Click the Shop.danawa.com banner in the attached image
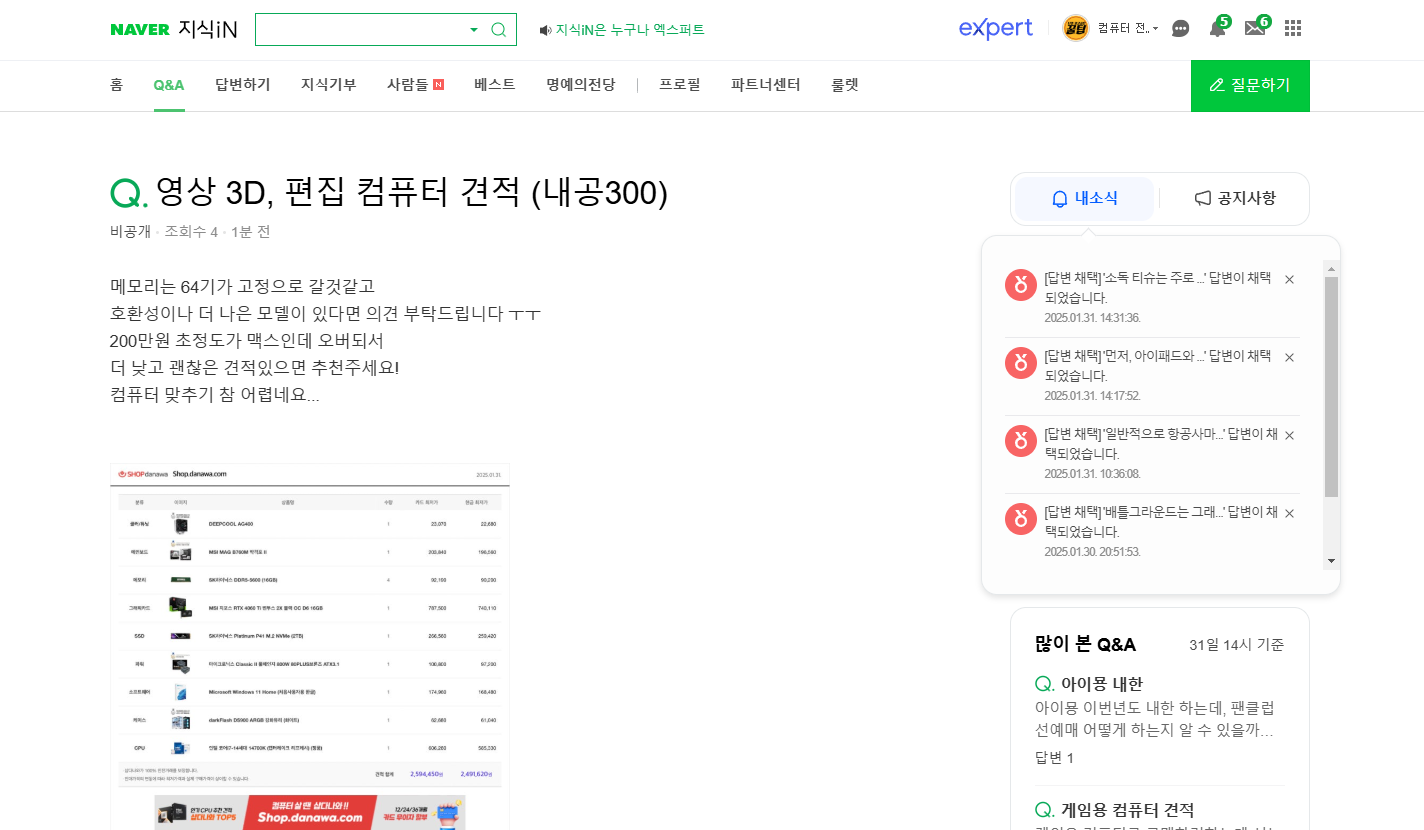The image size is (1424, 830). [x=310, y=812]
